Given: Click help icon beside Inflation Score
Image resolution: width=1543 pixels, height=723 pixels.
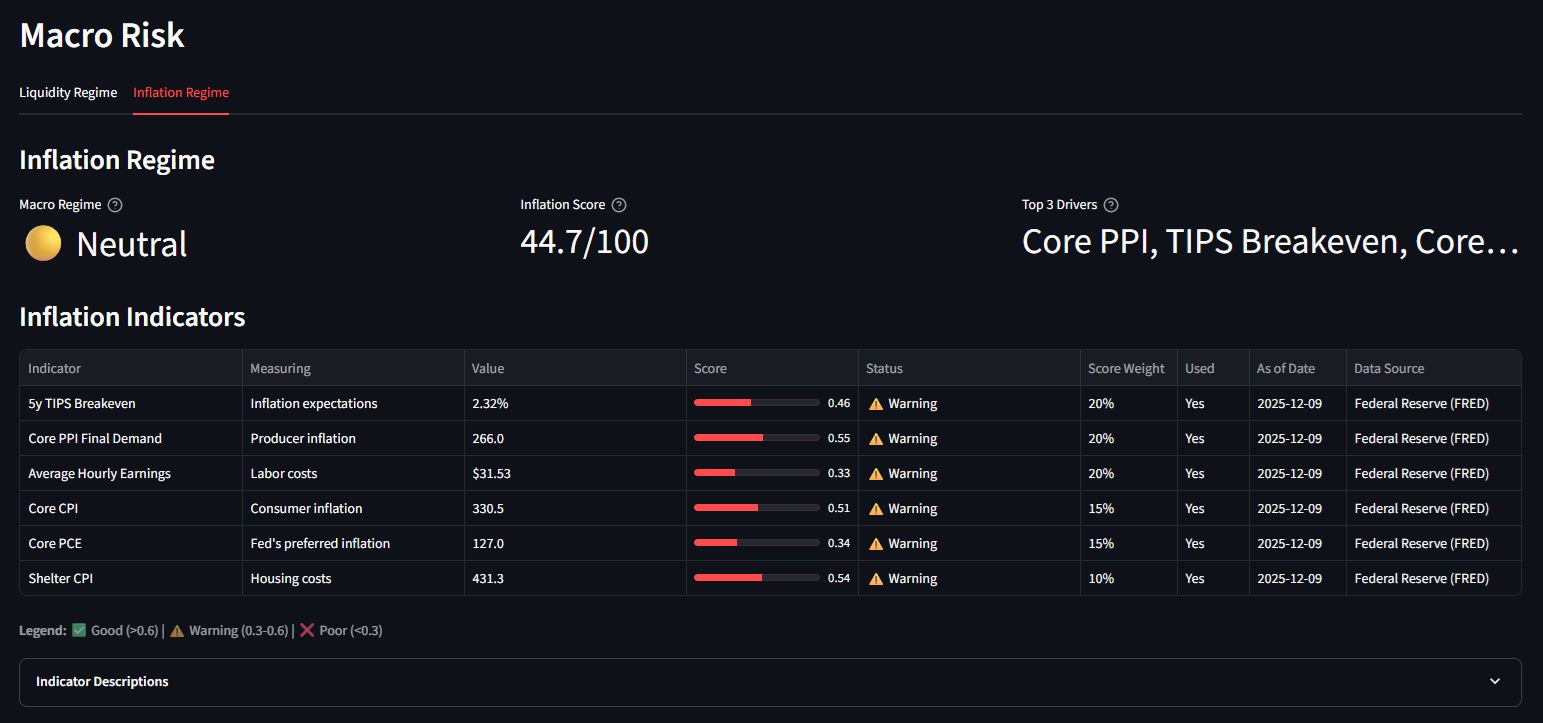Looking at the screenshot, I should coord(619,205).
